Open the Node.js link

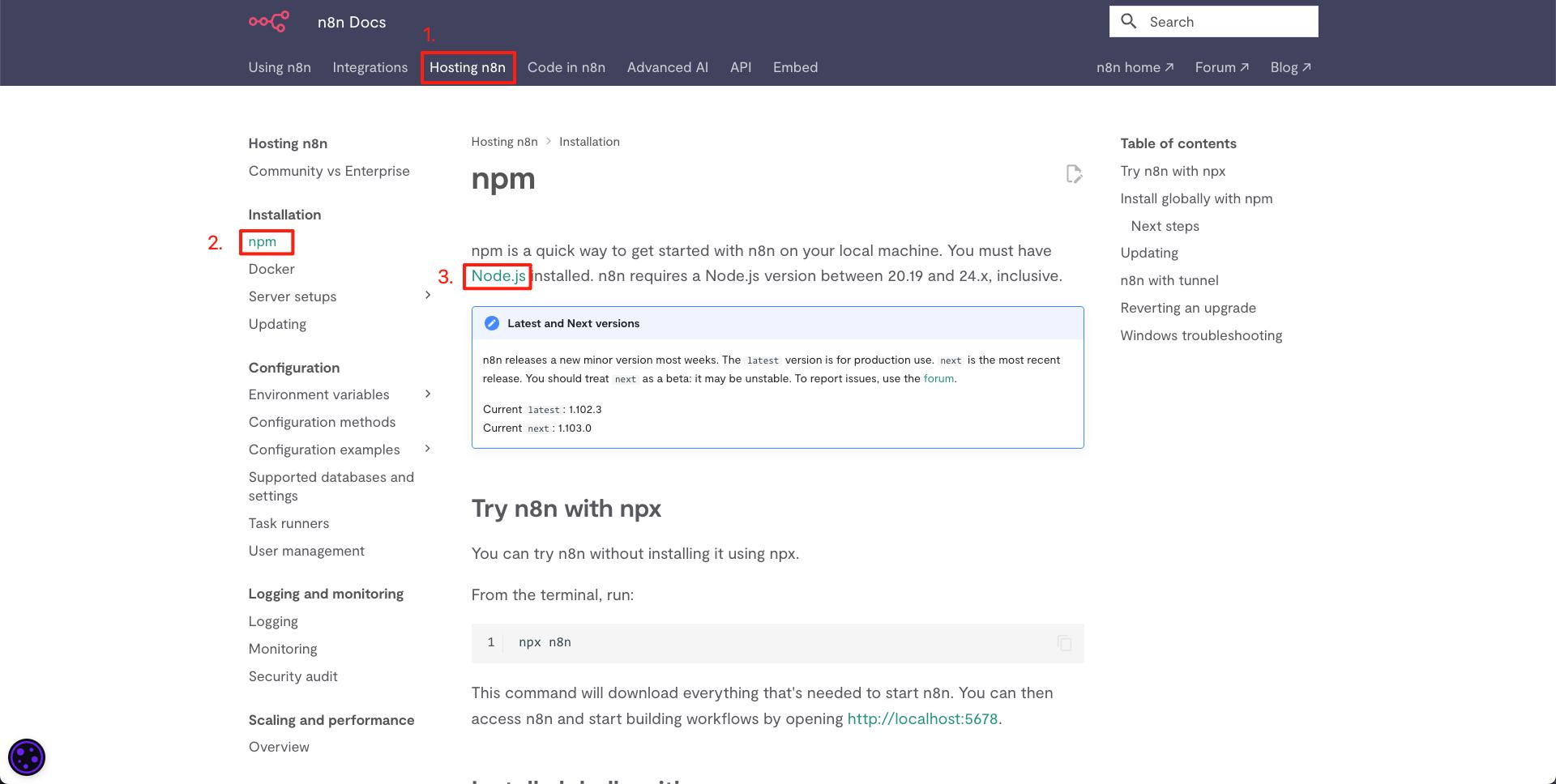(x=498, y=276)
